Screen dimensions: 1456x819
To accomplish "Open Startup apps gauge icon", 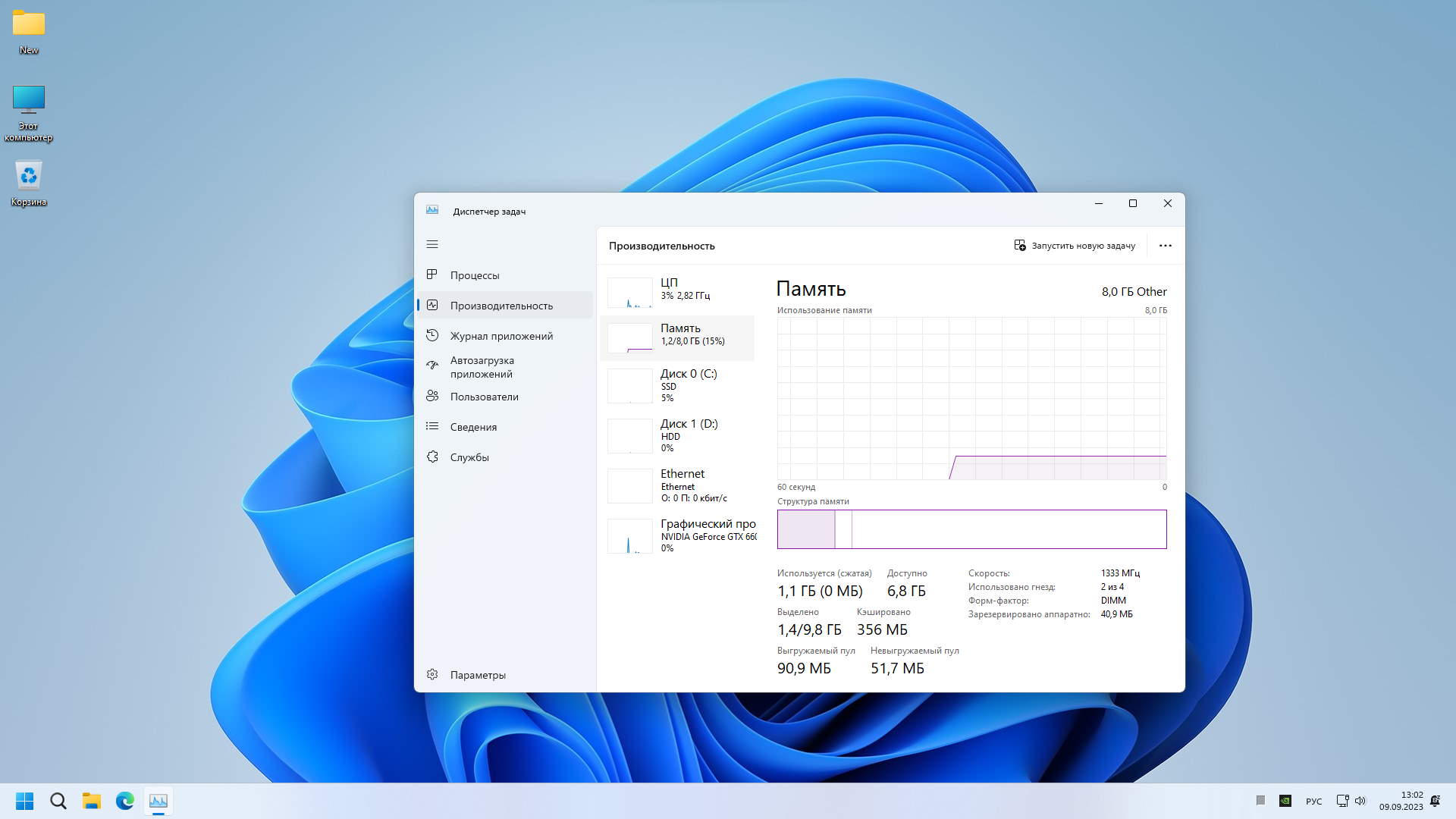I will pos(432,366).
